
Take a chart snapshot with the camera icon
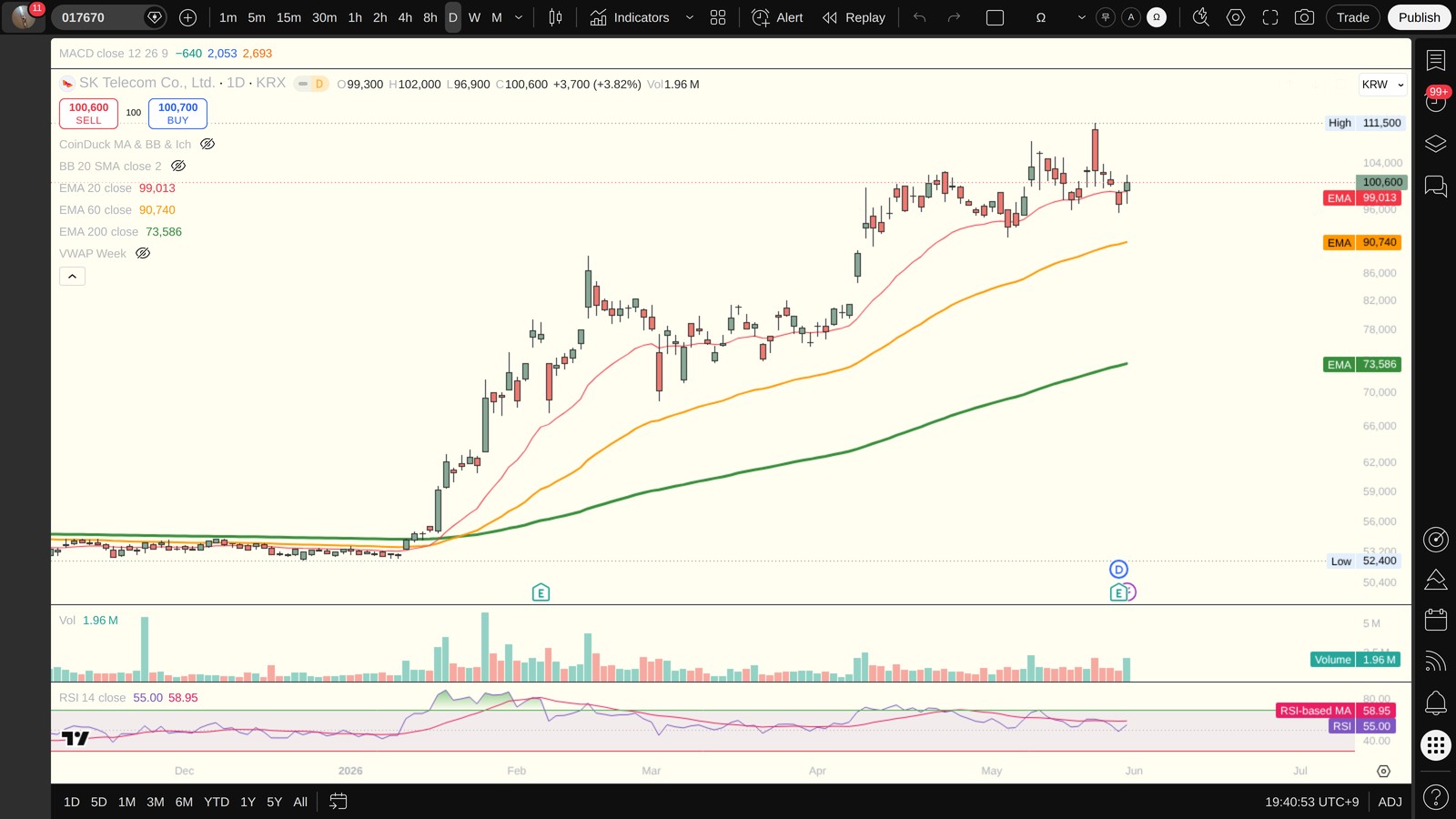(x=1304, y=17)
